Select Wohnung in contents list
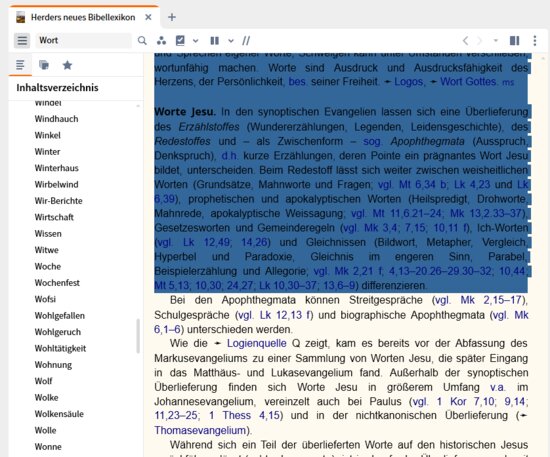Screen dimensions: 550x457 pos(53,365)
